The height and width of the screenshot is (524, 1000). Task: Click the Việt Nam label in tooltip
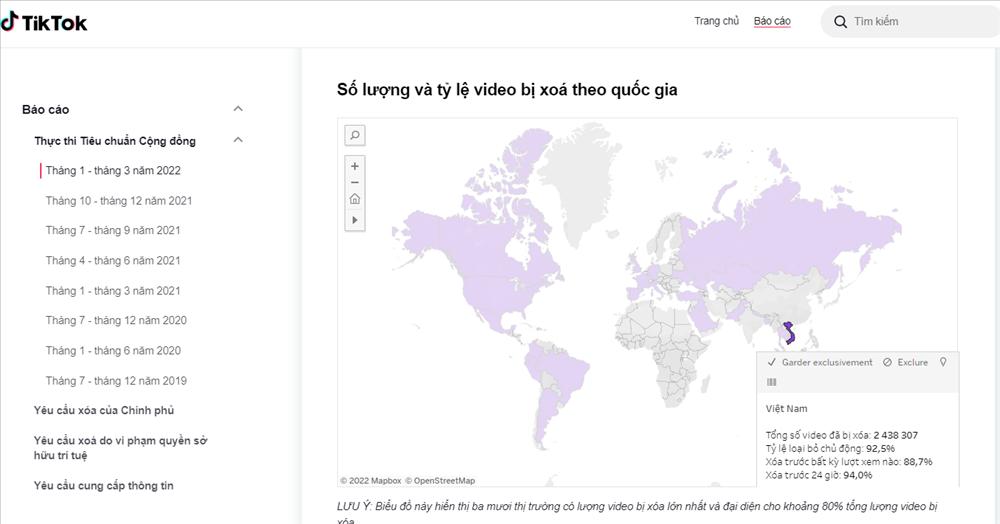coord(786,409)
